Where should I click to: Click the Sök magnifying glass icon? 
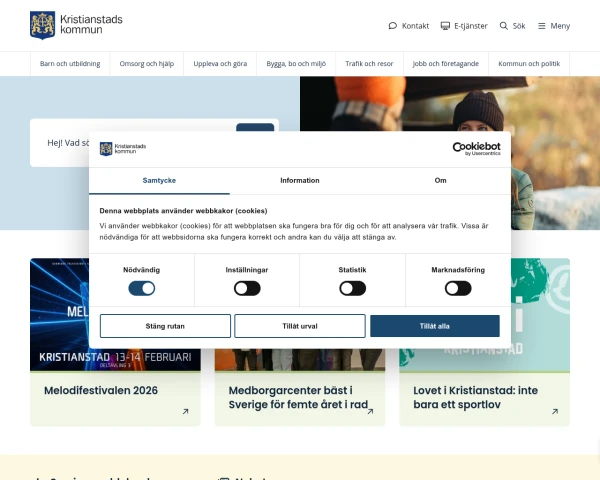pyautogui.click(x=504, y=26)
